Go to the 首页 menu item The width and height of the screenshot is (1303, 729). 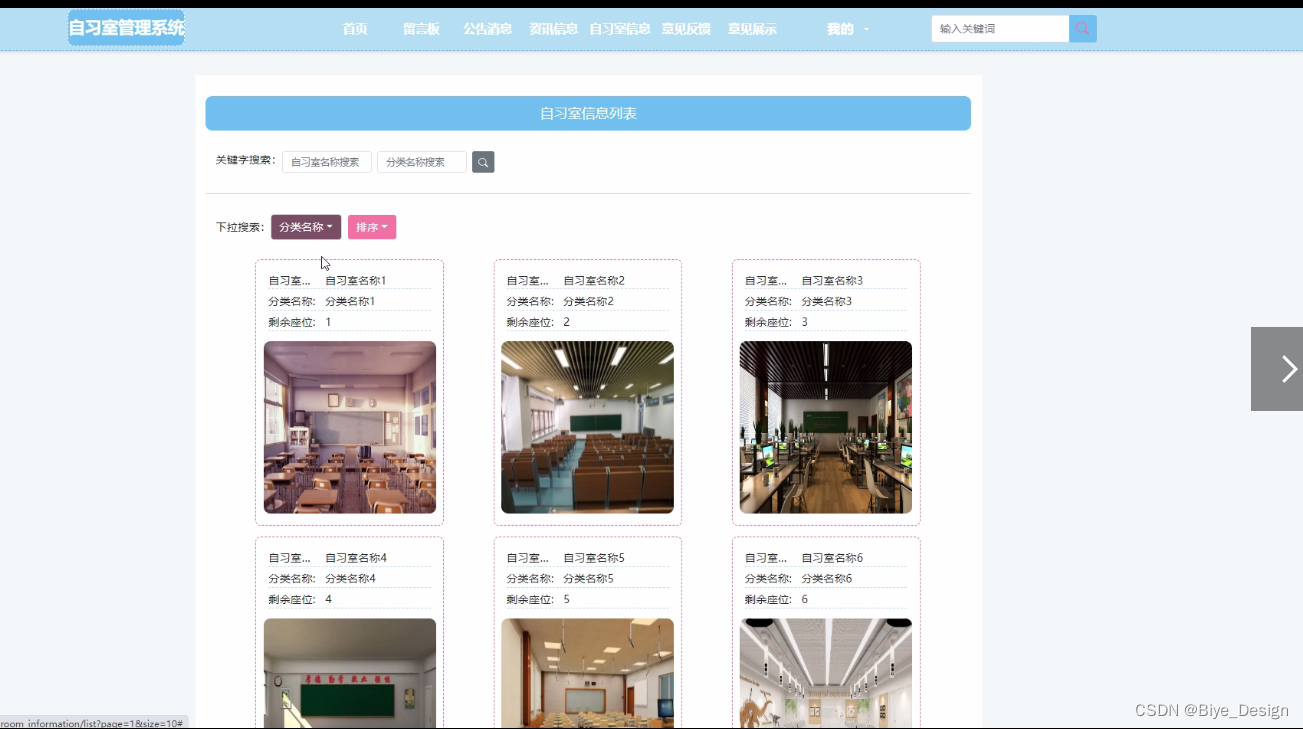[355, 29]
